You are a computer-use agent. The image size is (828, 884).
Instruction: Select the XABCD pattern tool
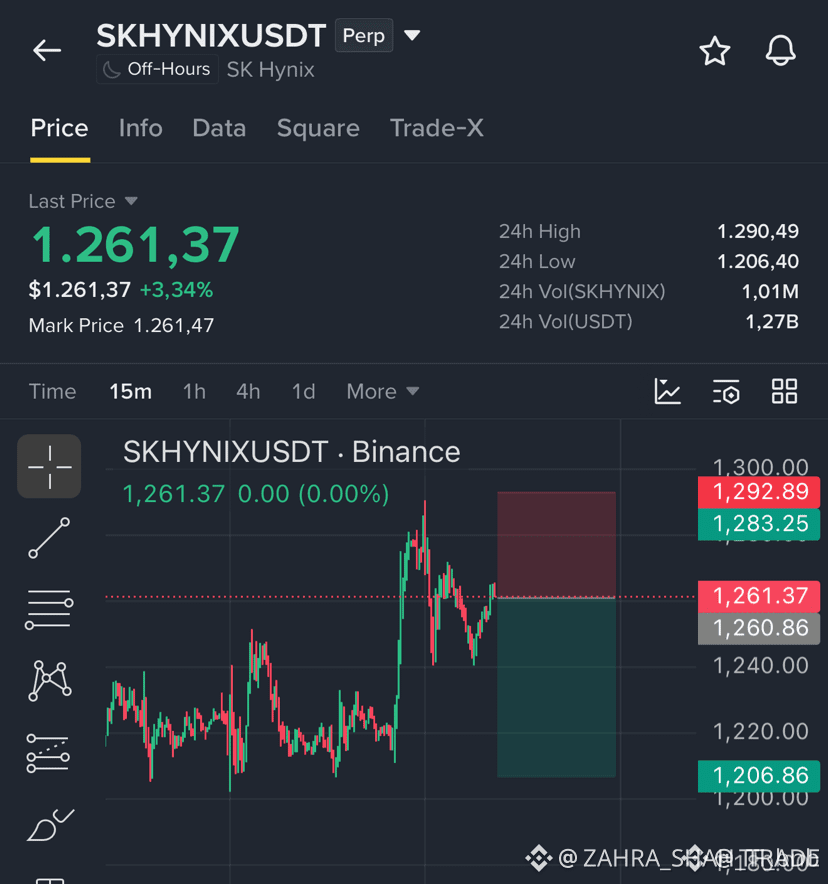50,681
